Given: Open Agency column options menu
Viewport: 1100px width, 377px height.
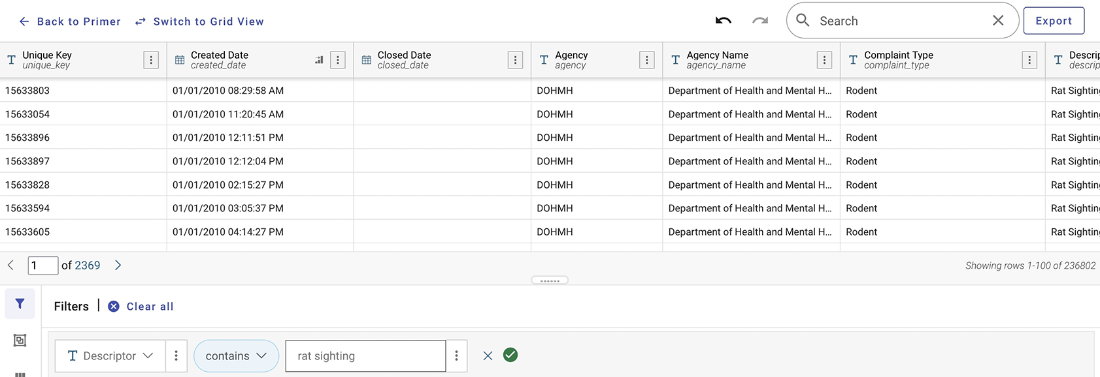Looking at the screenshot, I should [x=647, y=60].
